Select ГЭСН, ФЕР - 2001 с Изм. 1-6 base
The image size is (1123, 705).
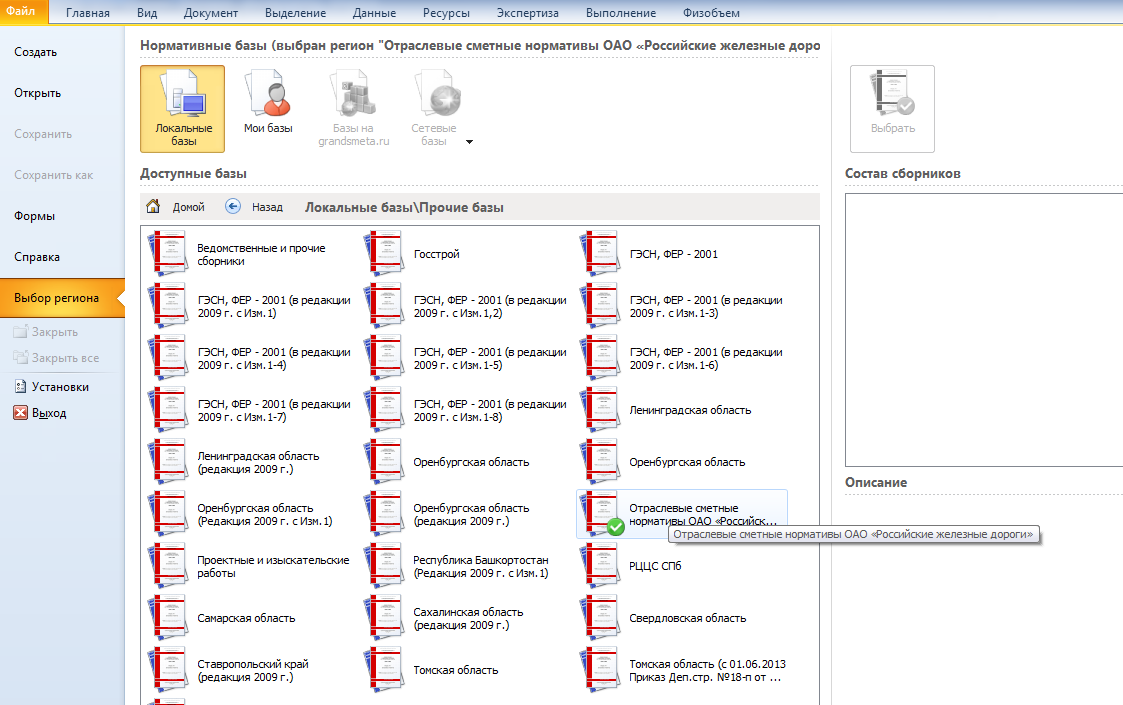(682, 358)
